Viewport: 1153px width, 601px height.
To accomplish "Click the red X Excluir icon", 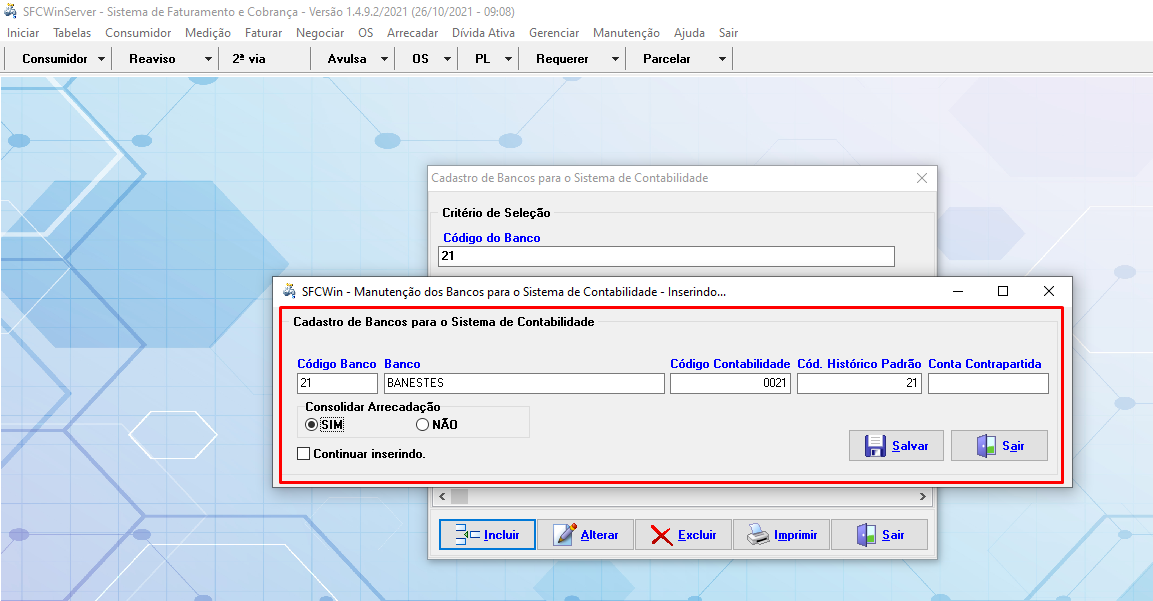I will pos(661,535).
